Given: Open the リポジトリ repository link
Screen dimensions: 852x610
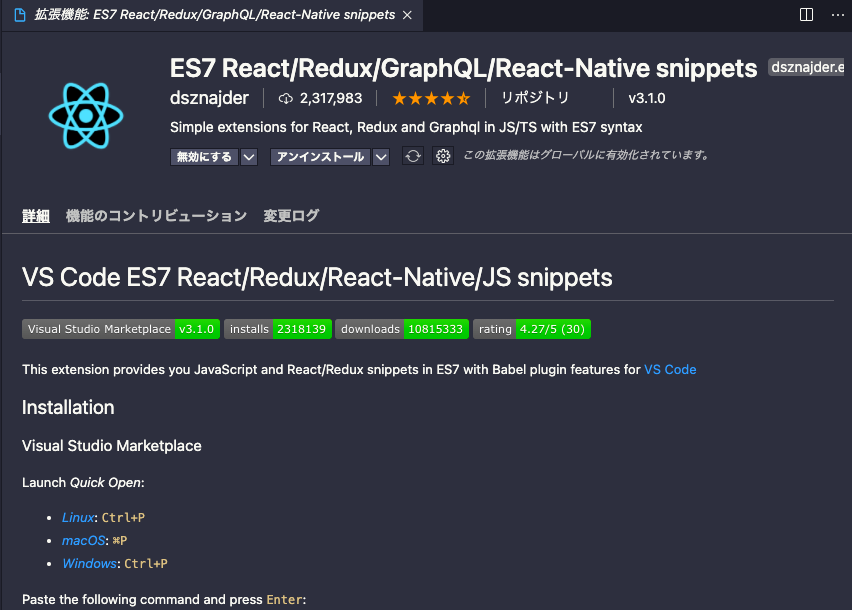Looking at the screenshot, I should click(x=535, y=98).
